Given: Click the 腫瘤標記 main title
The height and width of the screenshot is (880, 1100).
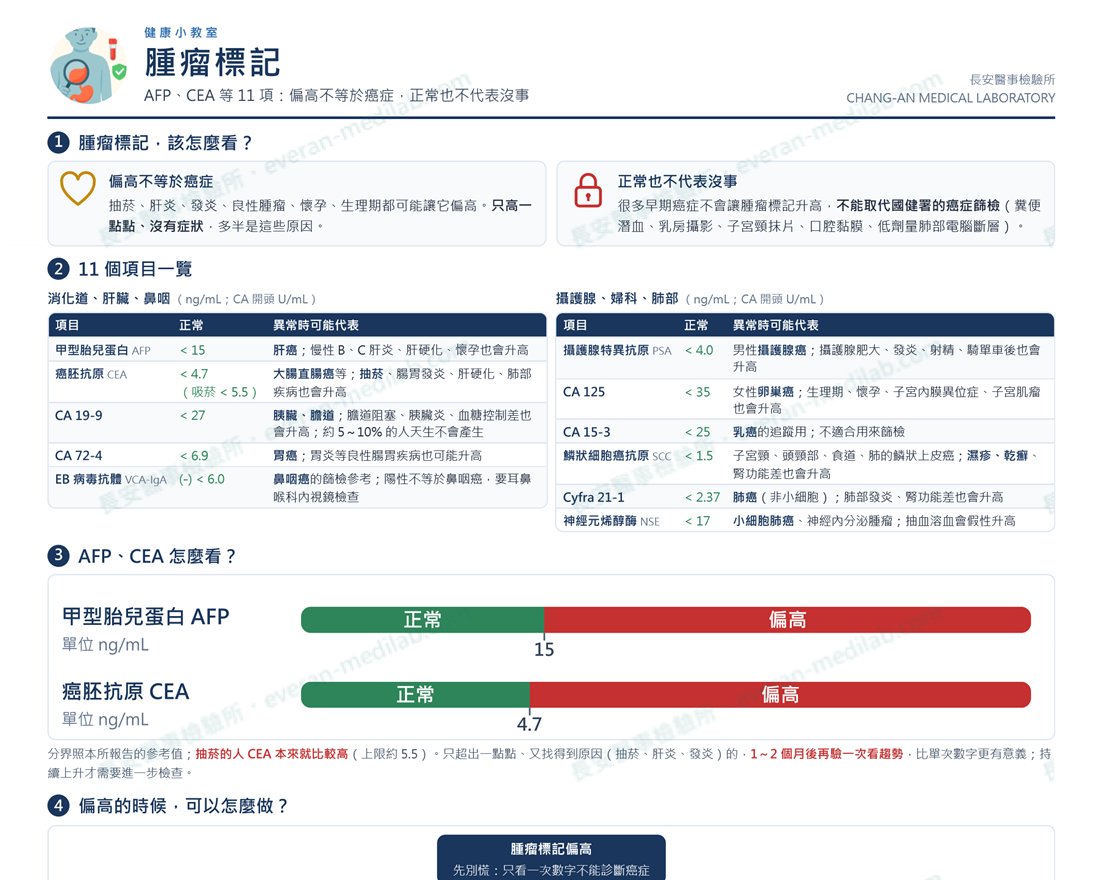Looking at the screenshot, I should tap(213, 62).
